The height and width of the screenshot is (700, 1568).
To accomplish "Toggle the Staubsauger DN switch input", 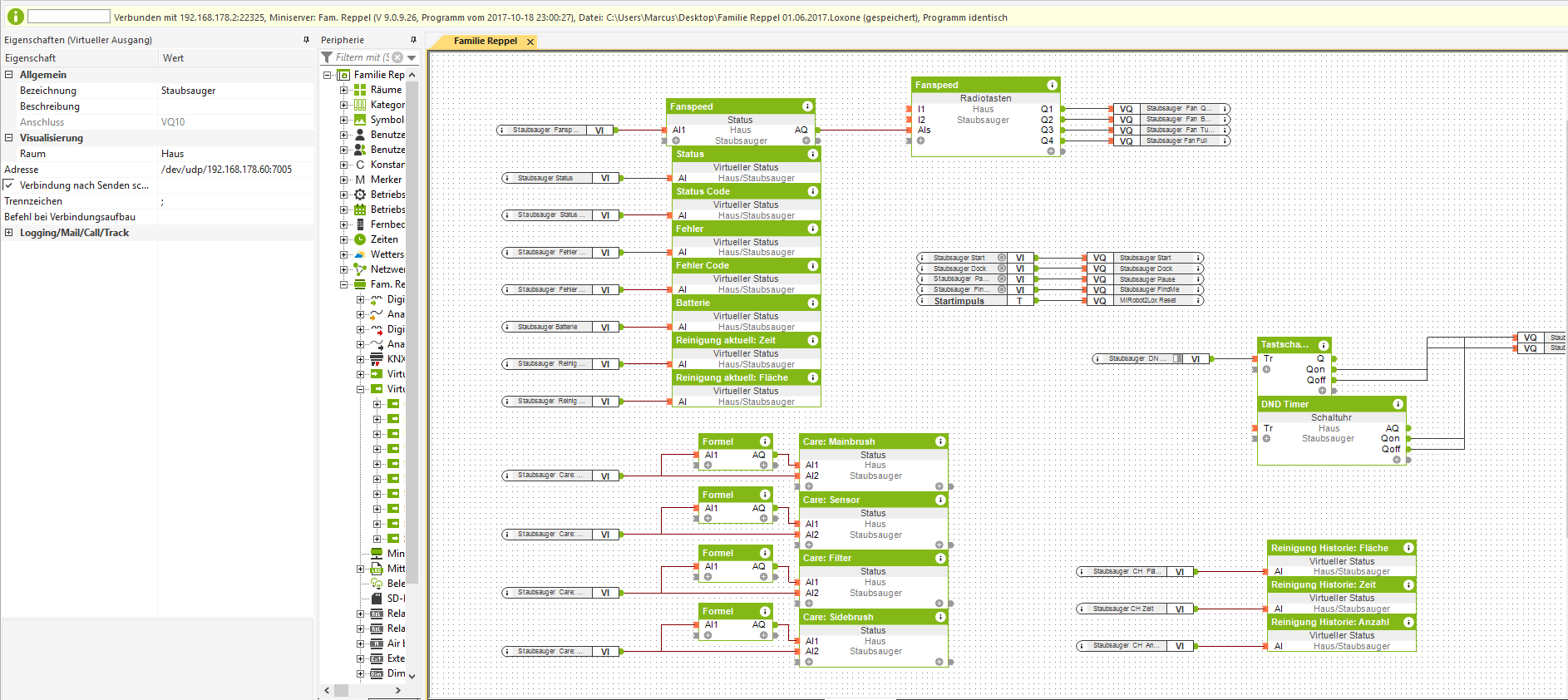I will (x=1177, y=359).
